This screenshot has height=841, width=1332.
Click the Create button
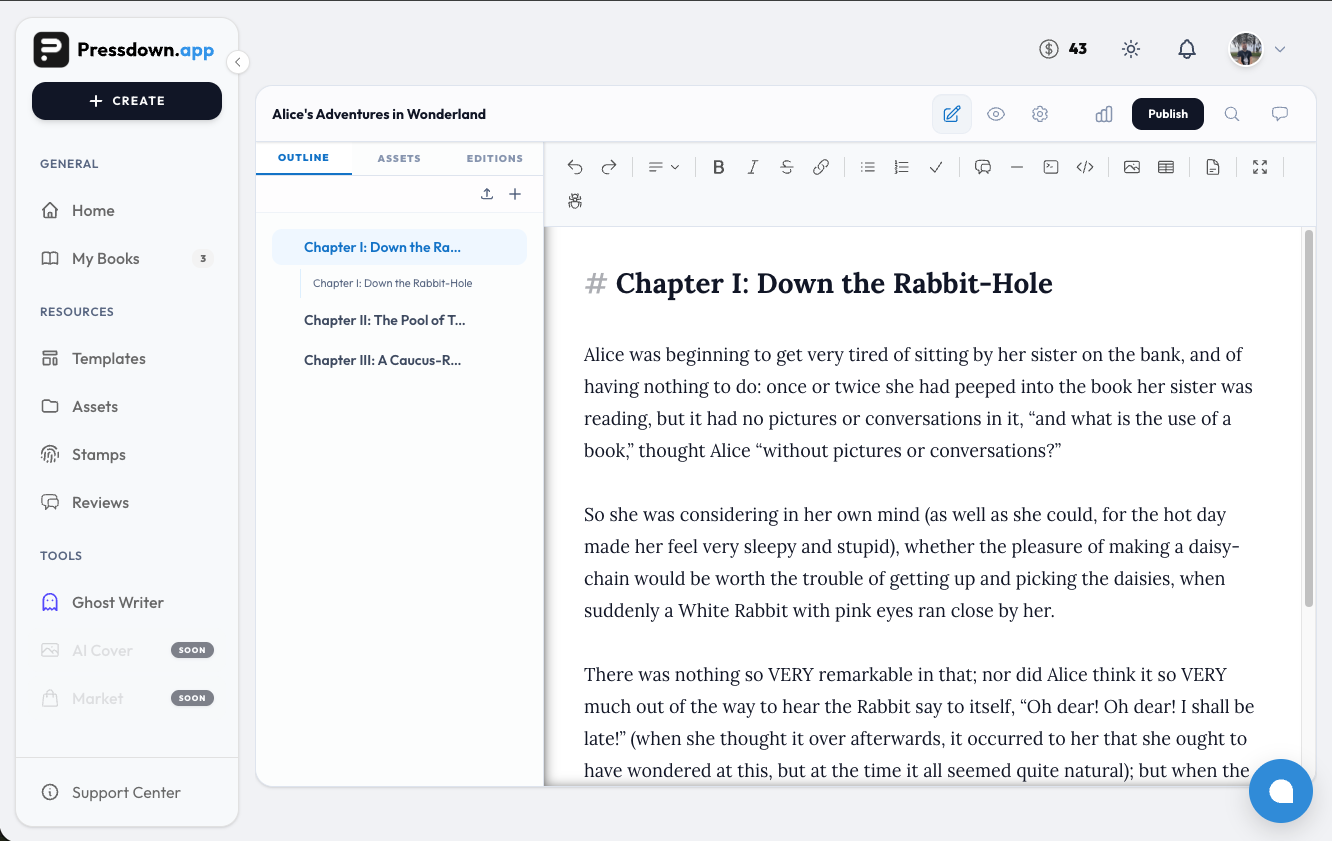tap(127, 101)
